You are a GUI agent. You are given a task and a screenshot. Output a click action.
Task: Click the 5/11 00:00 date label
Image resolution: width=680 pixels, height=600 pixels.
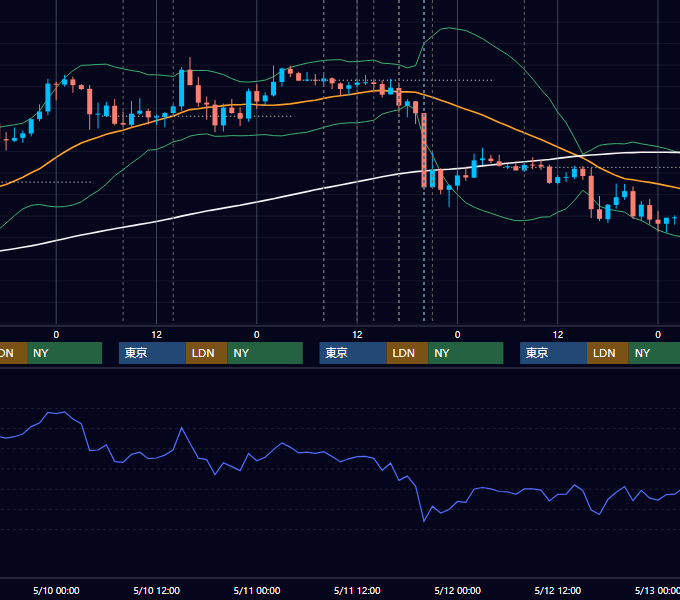pyautogui.click(x=257, y=590)
